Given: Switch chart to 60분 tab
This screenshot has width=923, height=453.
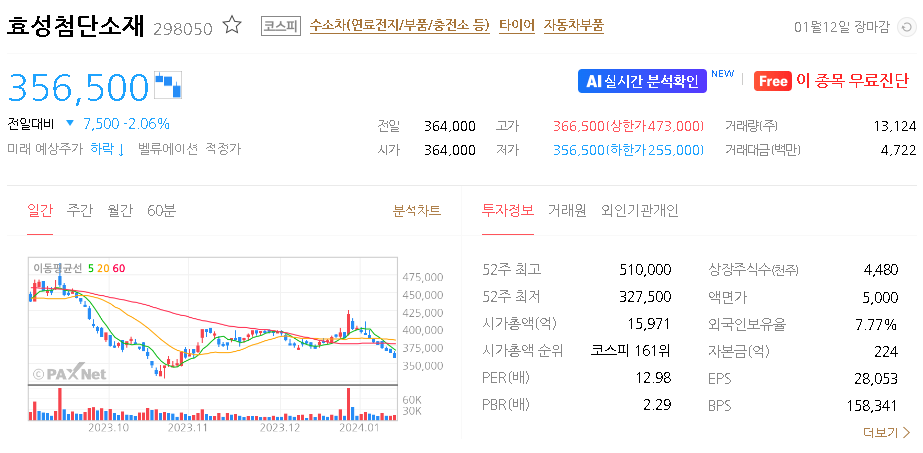Looking at the screenshot, I should click(x=162, y=211).
